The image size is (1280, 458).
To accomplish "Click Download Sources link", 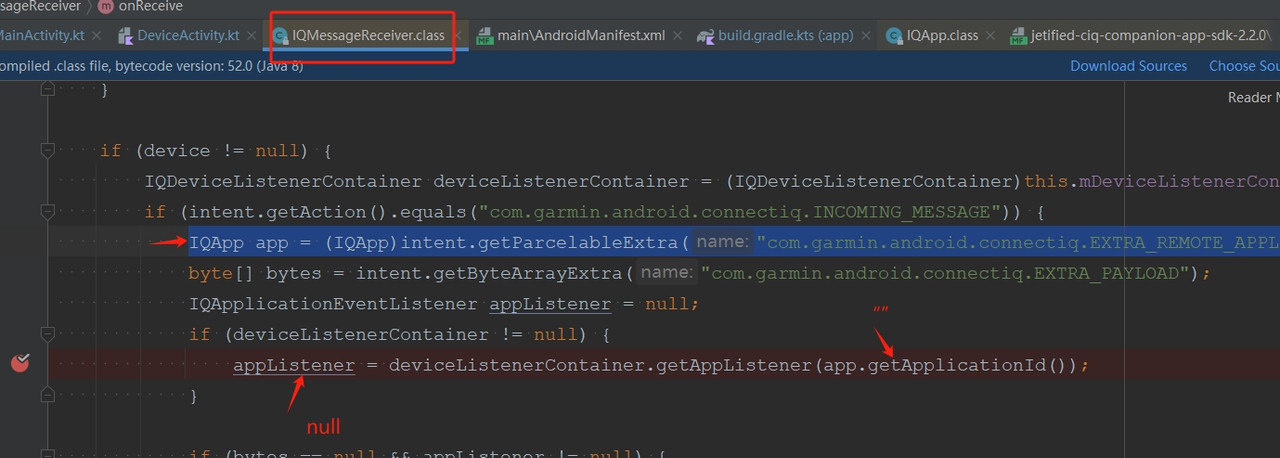I will [x=1128, y=66].
